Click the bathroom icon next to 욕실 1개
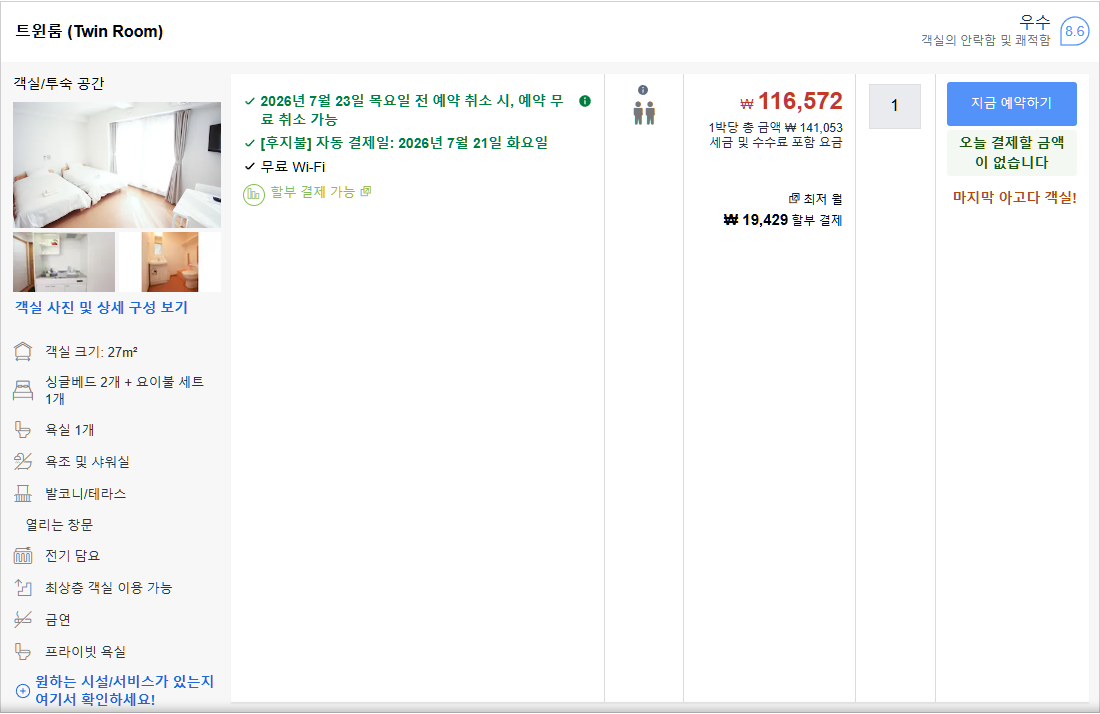1100x714 pixels. pos(22,429)
